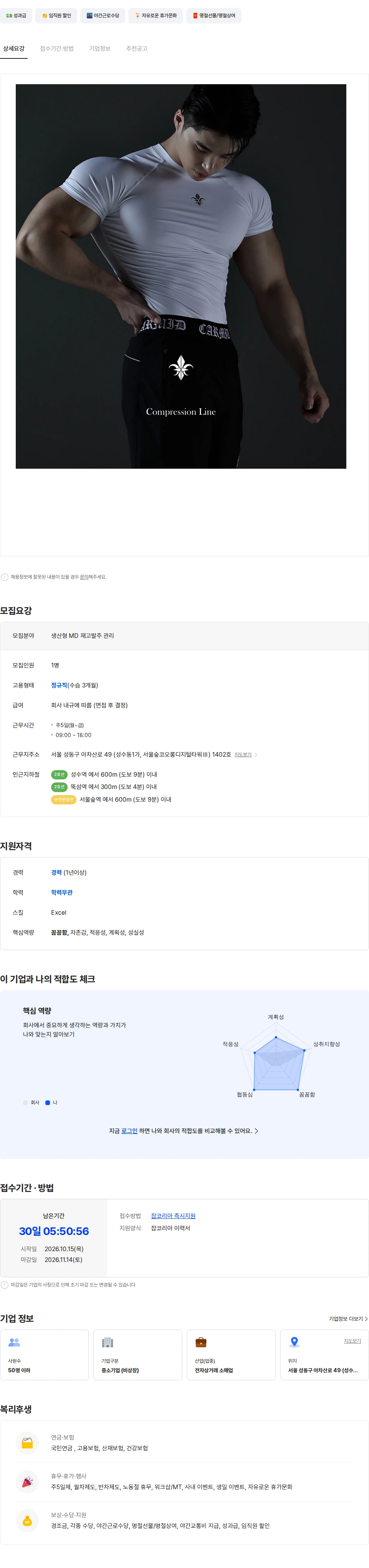Click the arrow after 비교해볼 수 있어요
The width and height of the screenshot is (369, 1568).
256,1131
